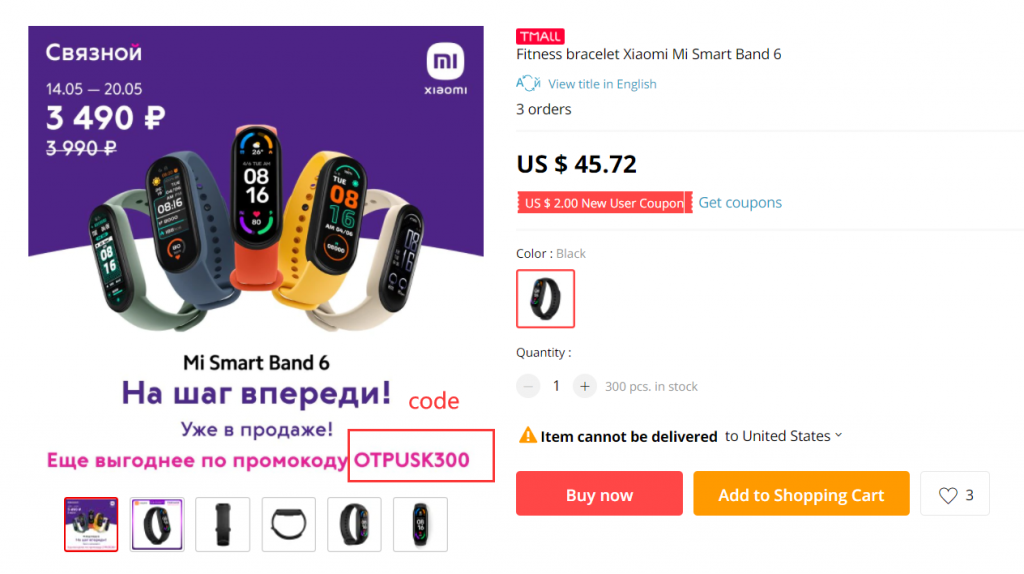Select the first promo banner thumbnail
The image size is (1024, 574).
(91, 524)
